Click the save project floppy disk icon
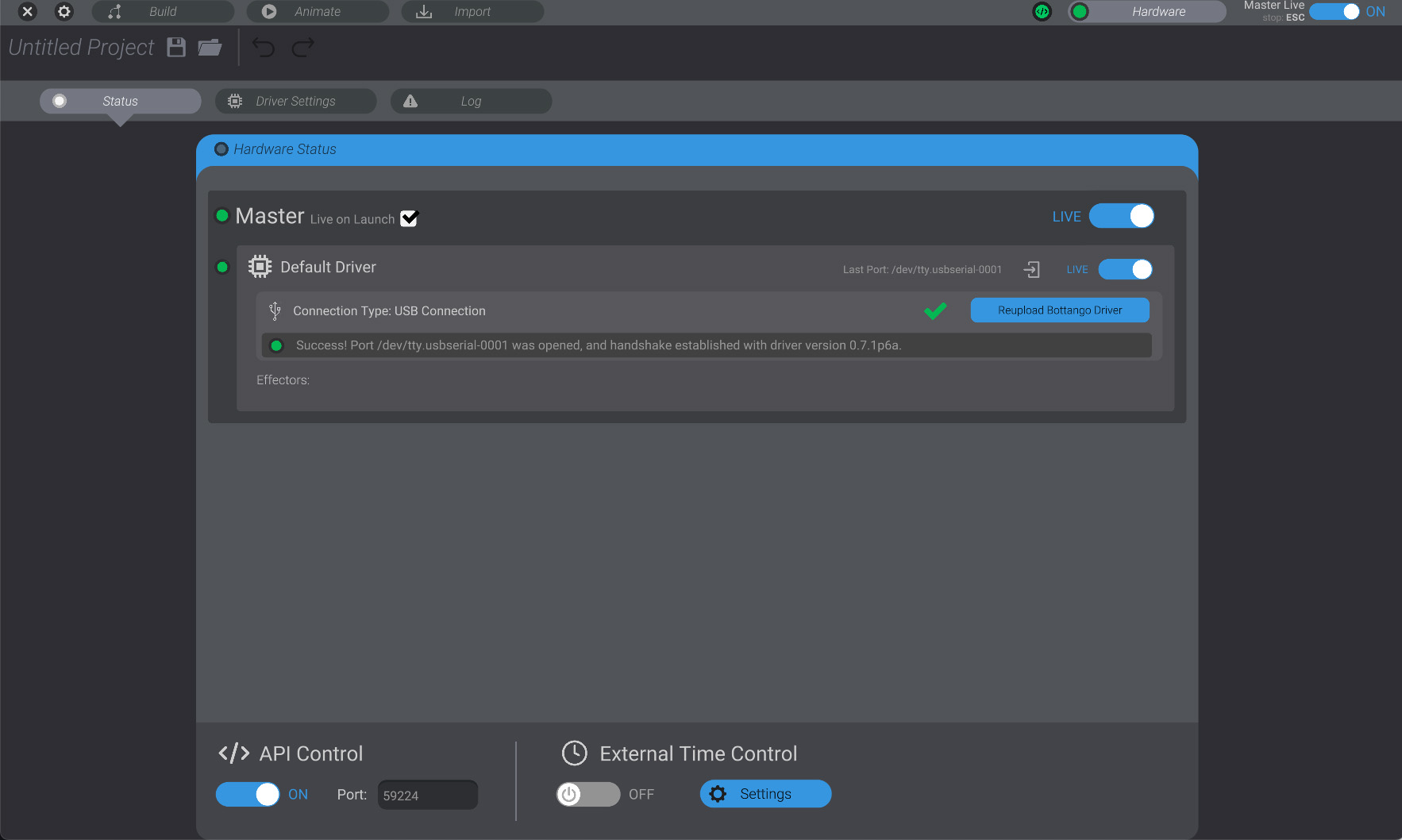Image resolution: width=1402 pixels, height=840 pixels. 176,48
